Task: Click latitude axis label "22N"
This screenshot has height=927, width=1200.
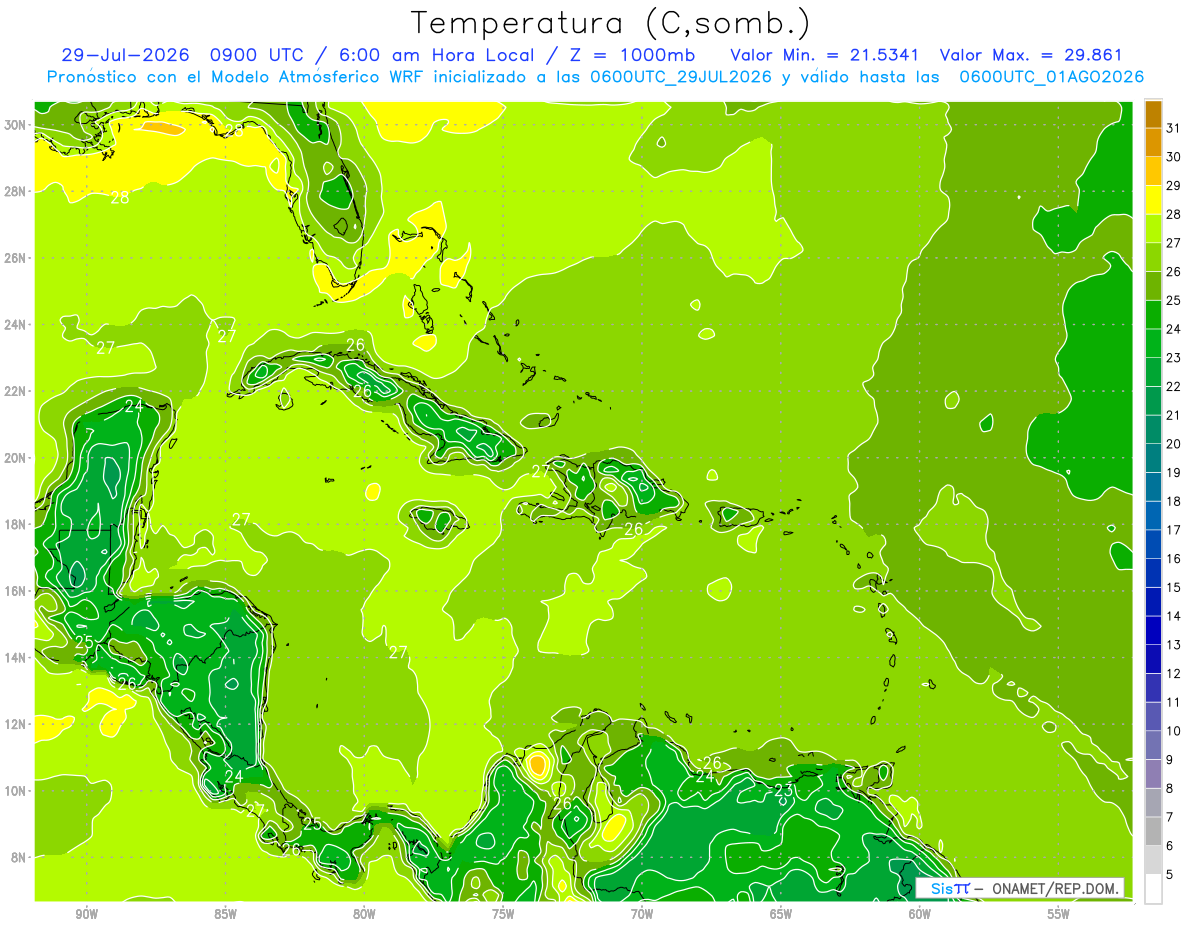Action: [x=16, y=391]
